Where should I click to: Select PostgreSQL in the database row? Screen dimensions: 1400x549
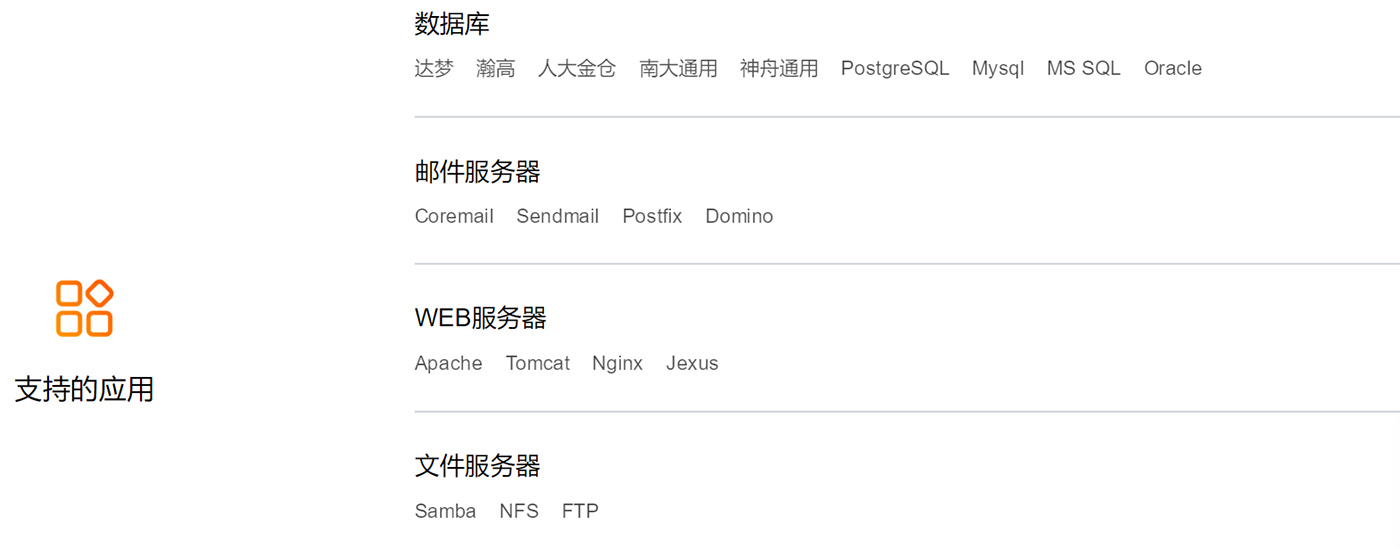click(895, 68)
